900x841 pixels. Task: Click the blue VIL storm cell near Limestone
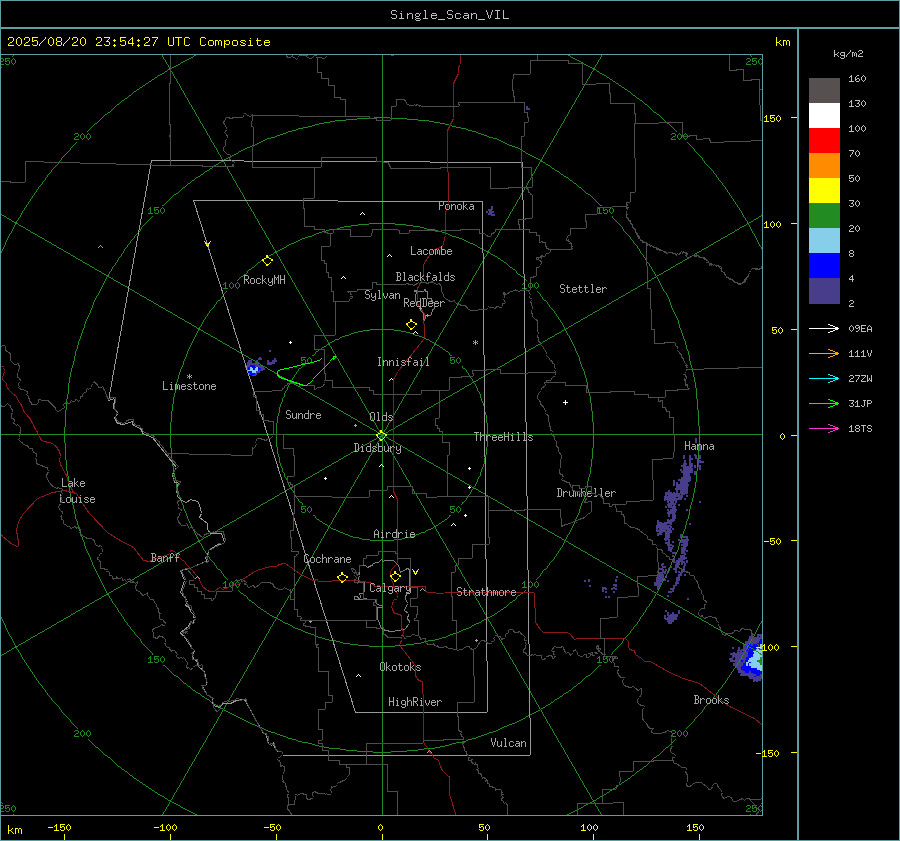click(x=254, y=367)
